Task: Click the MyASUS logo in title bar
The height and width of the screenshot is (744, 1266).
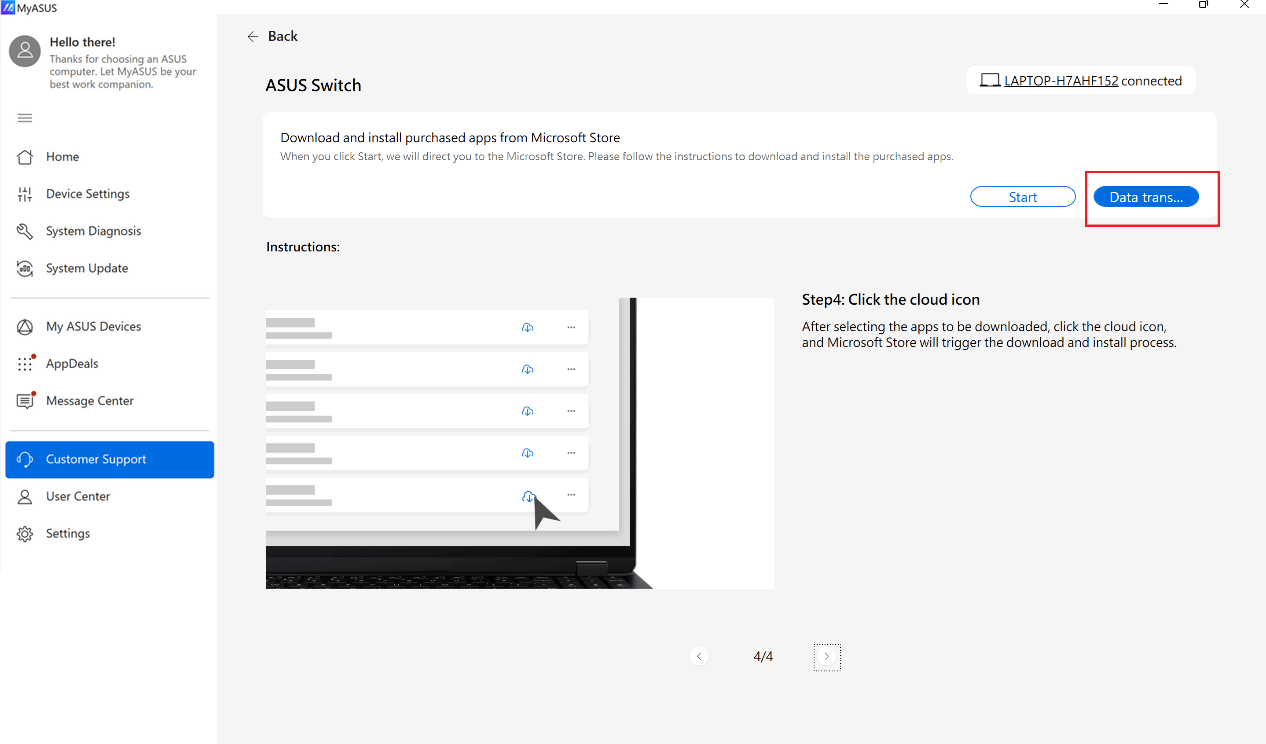Action: (8, 6)
